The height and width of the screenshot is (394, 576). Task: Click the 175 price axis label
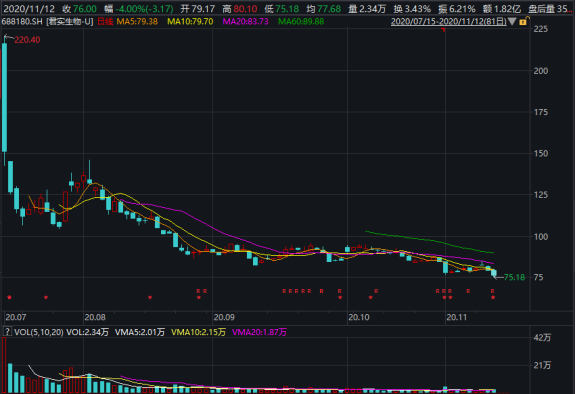point(540,112)
